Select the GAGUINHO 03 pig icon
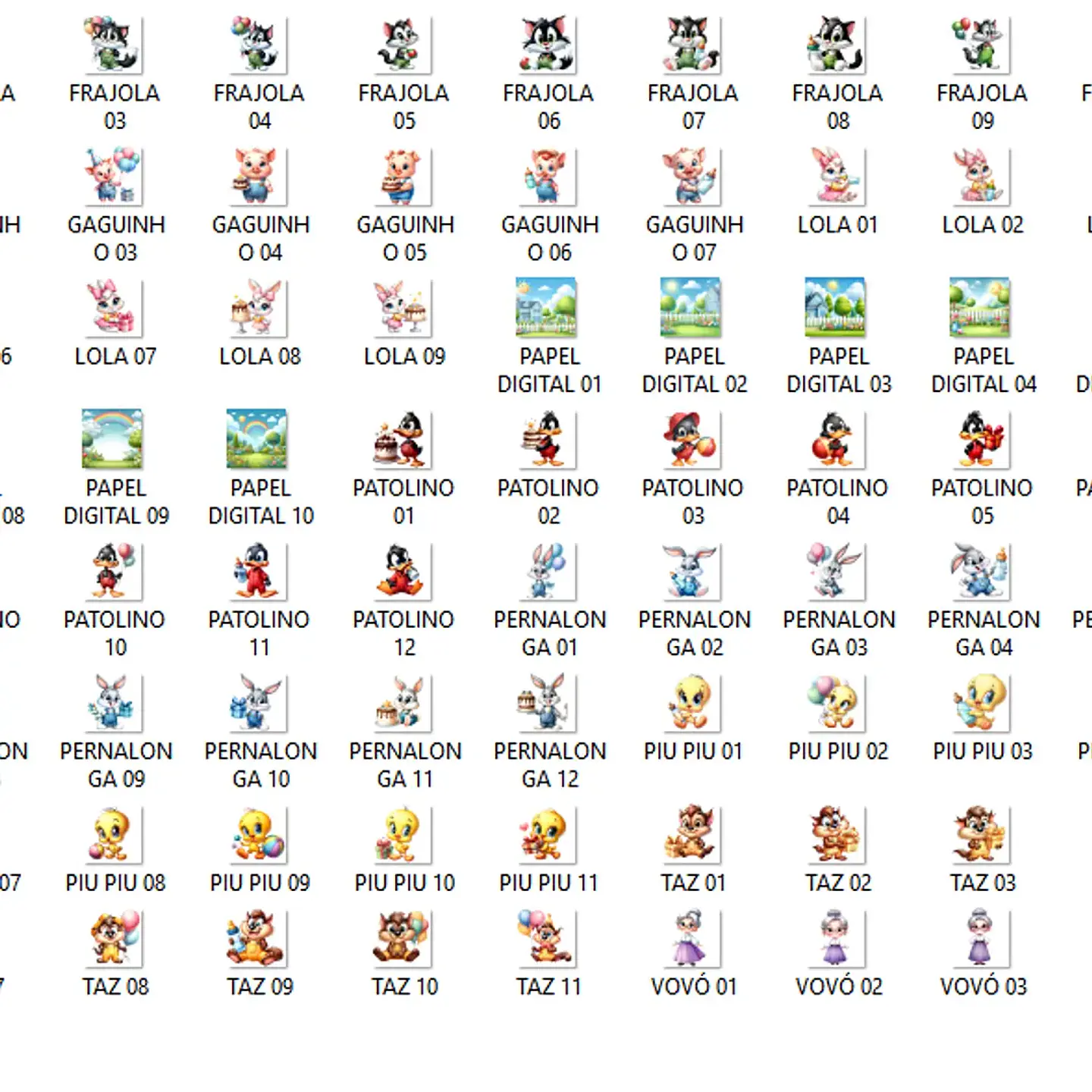1092x1092 pixels. [x=115, y=177]
